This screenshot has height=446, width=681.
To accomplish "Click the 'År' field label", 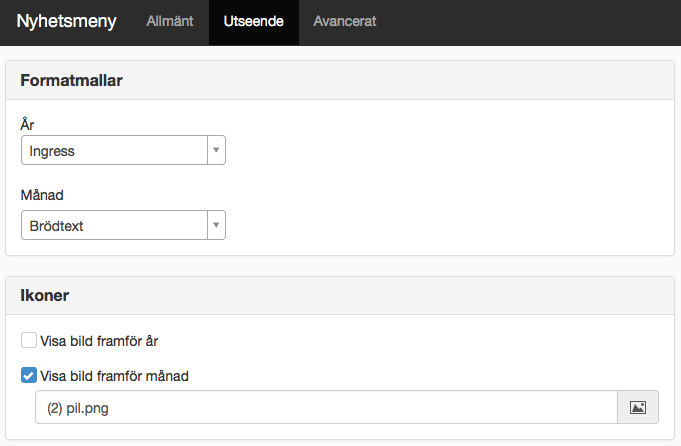I will tap(27, 124).
